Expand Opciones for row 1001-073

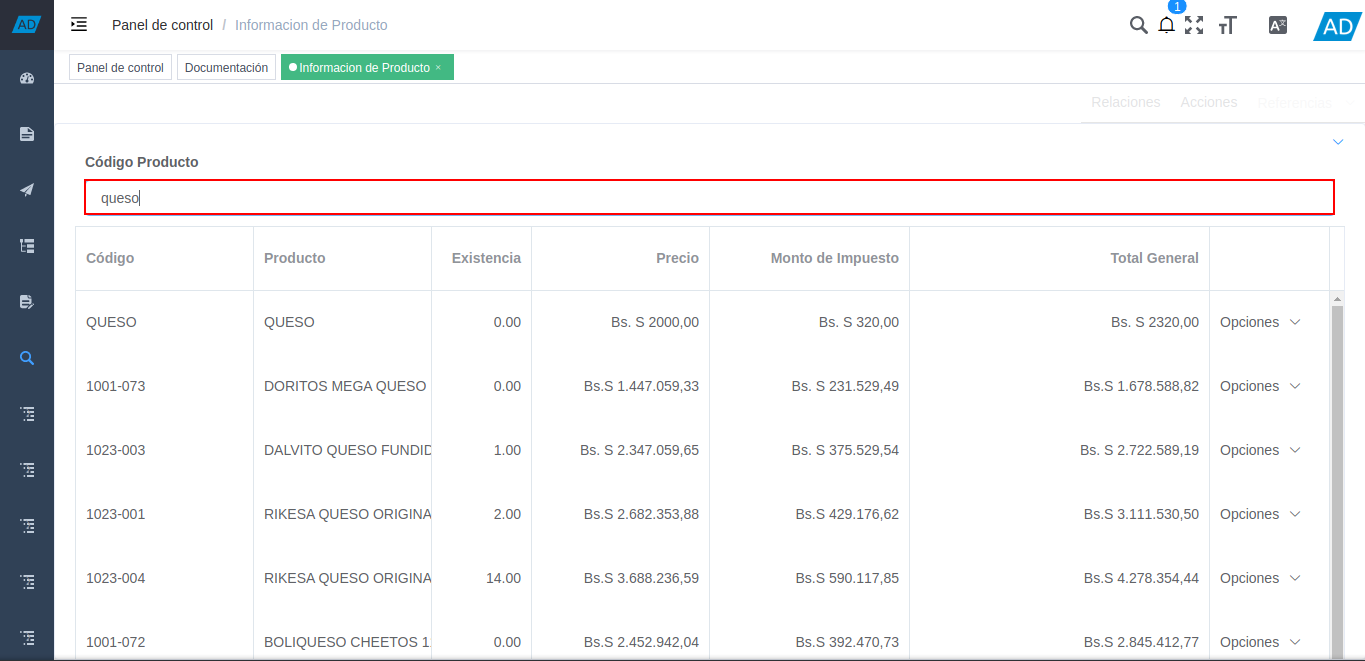1260,386
